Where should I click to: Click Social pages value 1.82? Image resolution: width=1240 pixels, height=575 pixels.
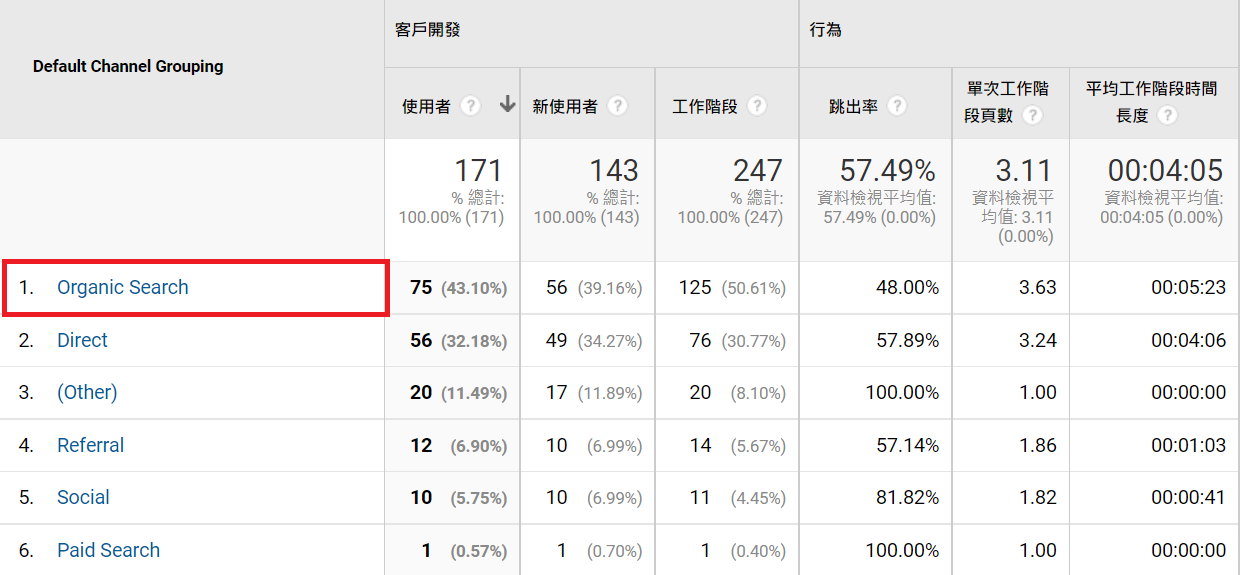[1037, 498]
